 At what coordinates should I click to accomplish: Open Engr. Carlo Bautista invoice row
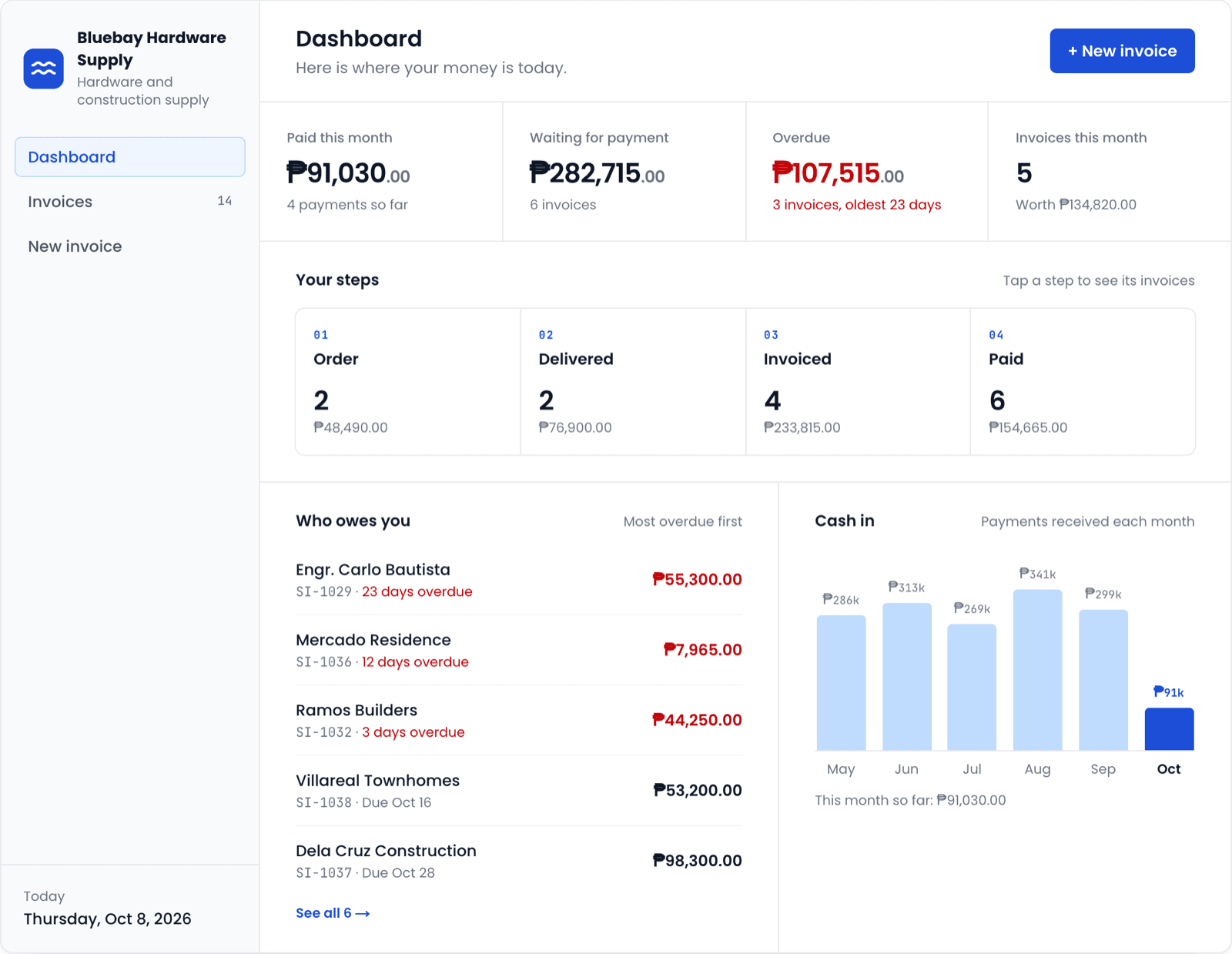519,580
